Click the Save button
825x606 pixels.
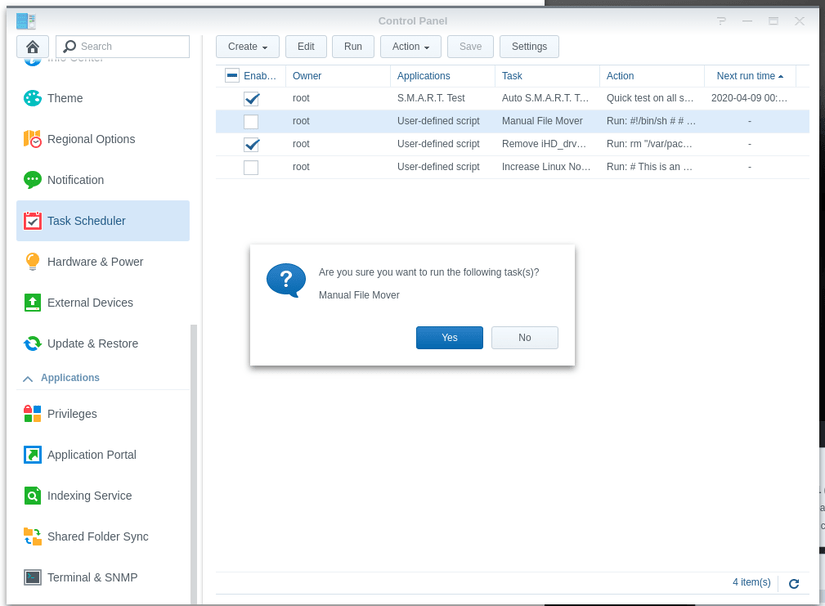click(x=470, y=46)
